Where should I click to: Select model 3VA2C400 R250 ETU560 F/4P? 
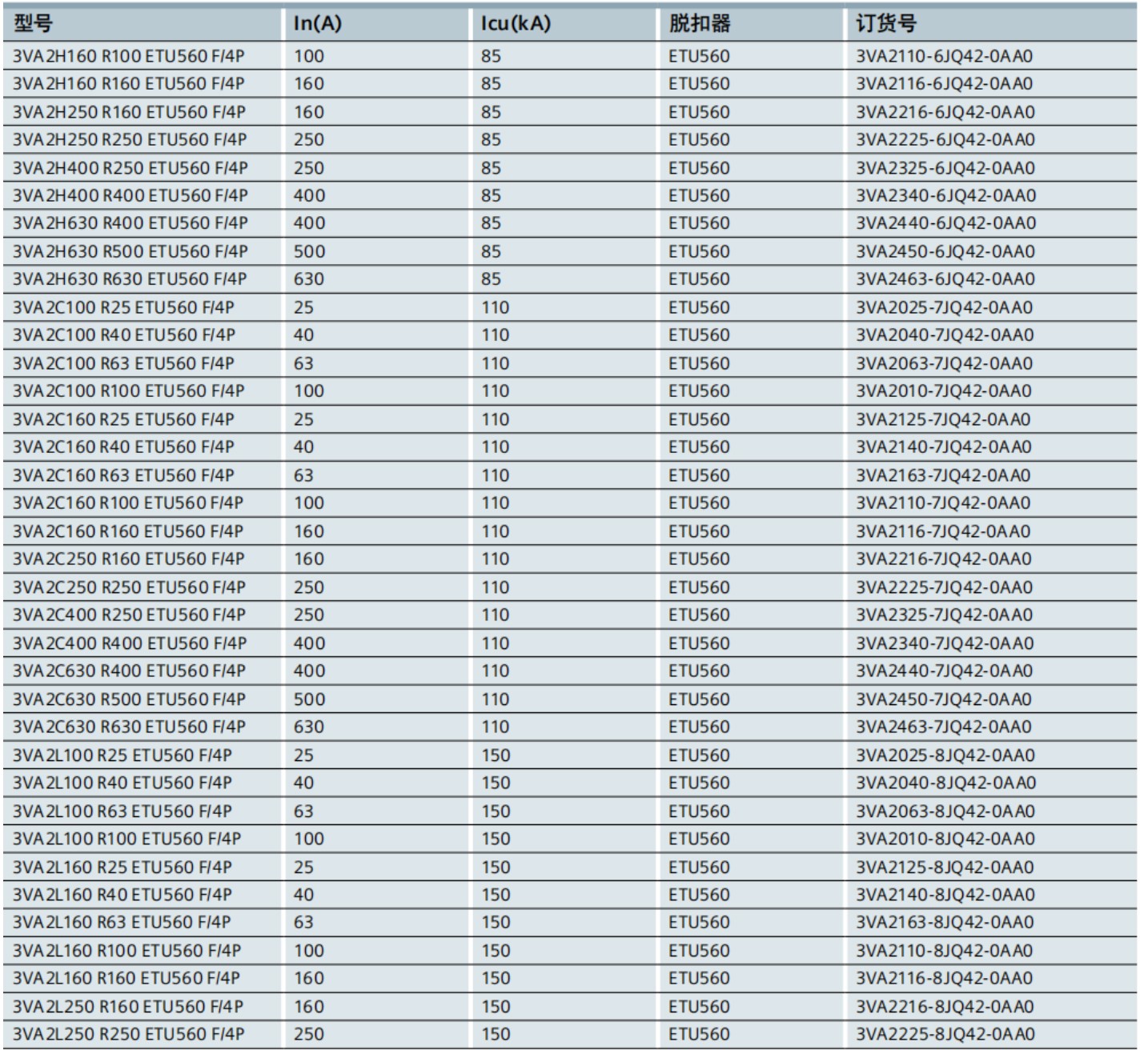pos(129,615)
